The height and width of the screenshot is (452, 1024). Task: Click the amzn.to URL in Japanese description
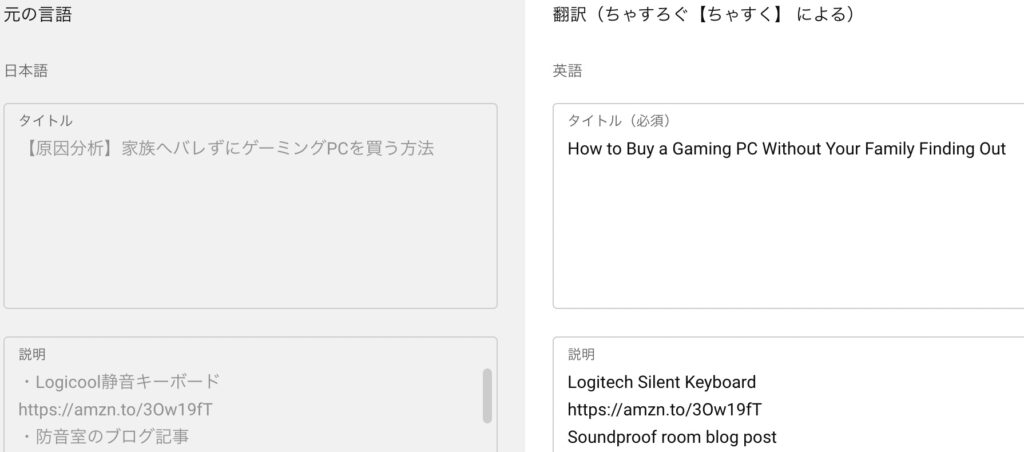[116, 410]
